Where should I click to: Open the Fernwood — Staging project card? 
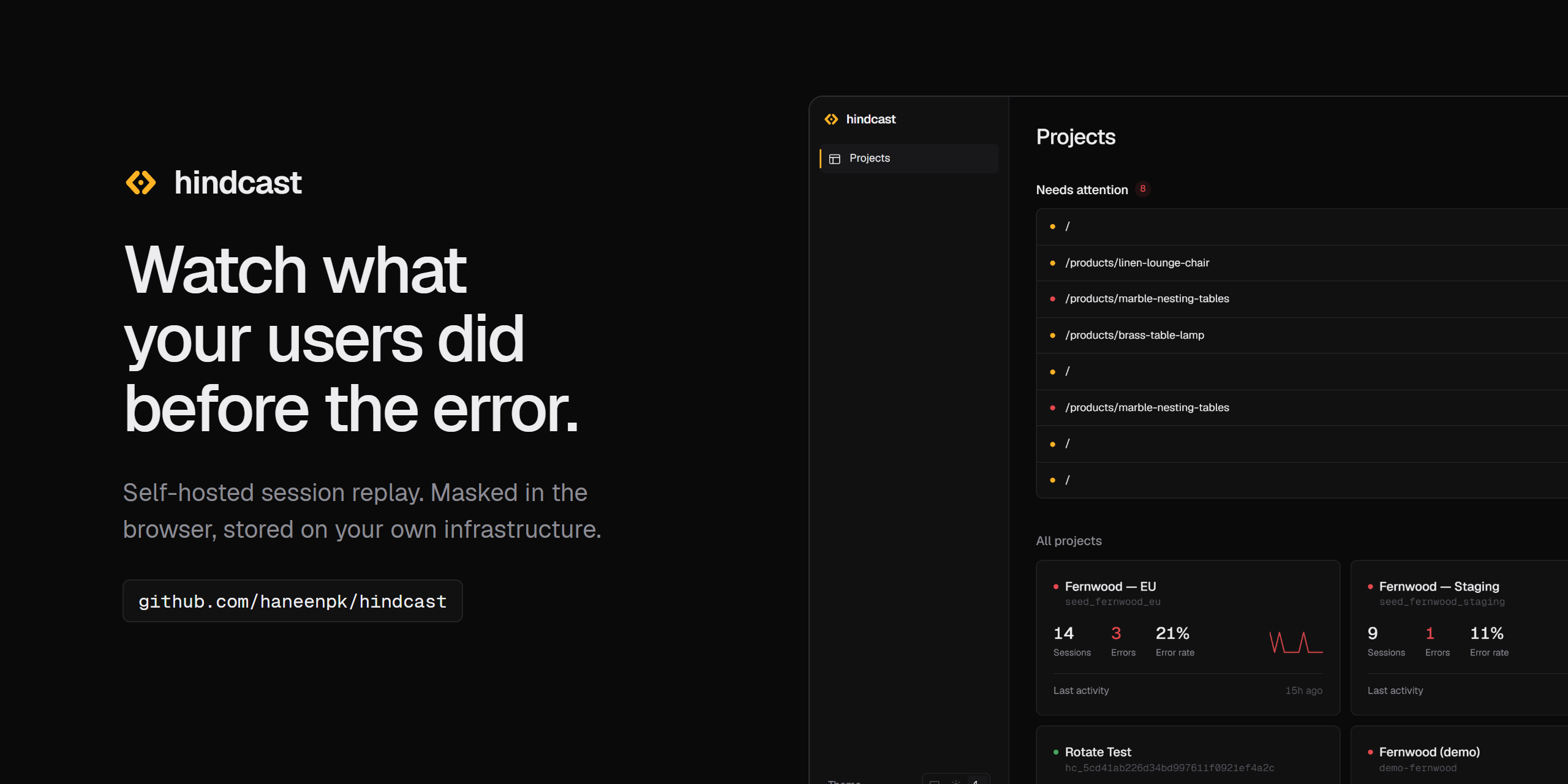1460,638
